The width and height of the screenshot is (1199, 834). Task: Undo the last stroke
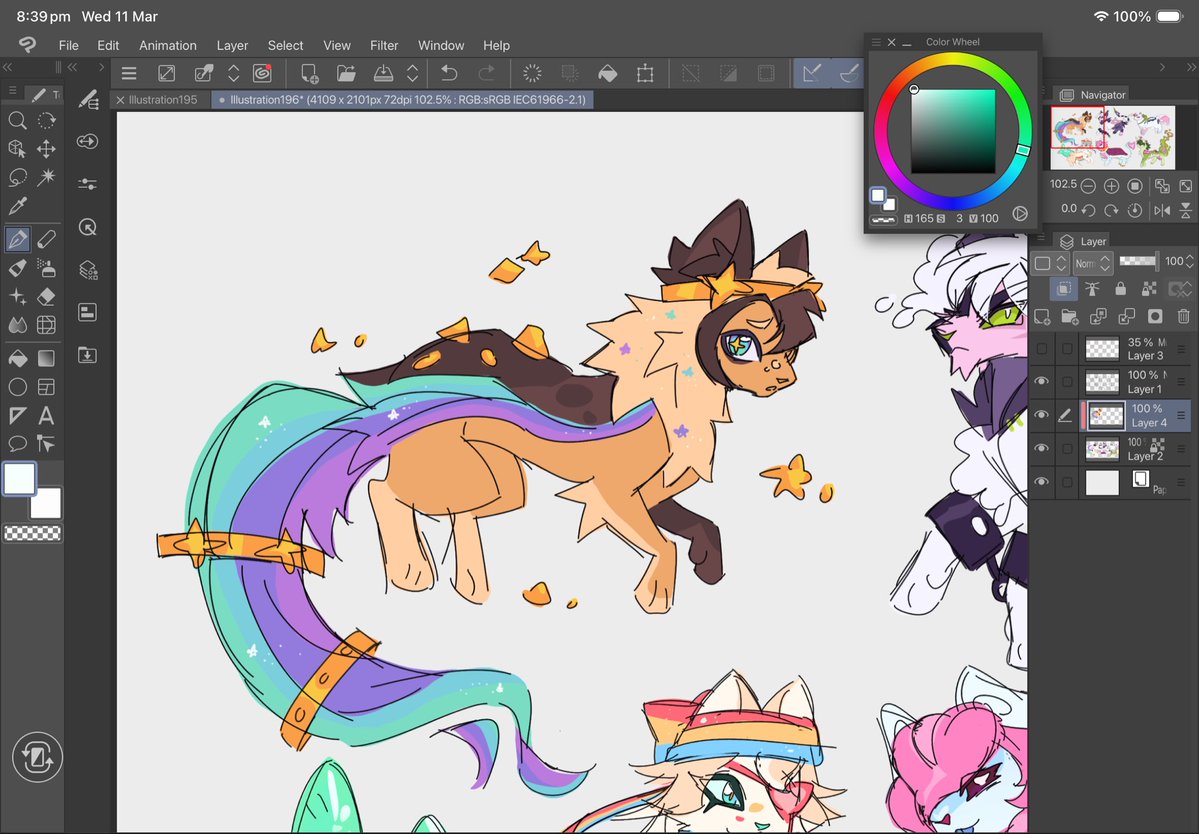(448, 72)
